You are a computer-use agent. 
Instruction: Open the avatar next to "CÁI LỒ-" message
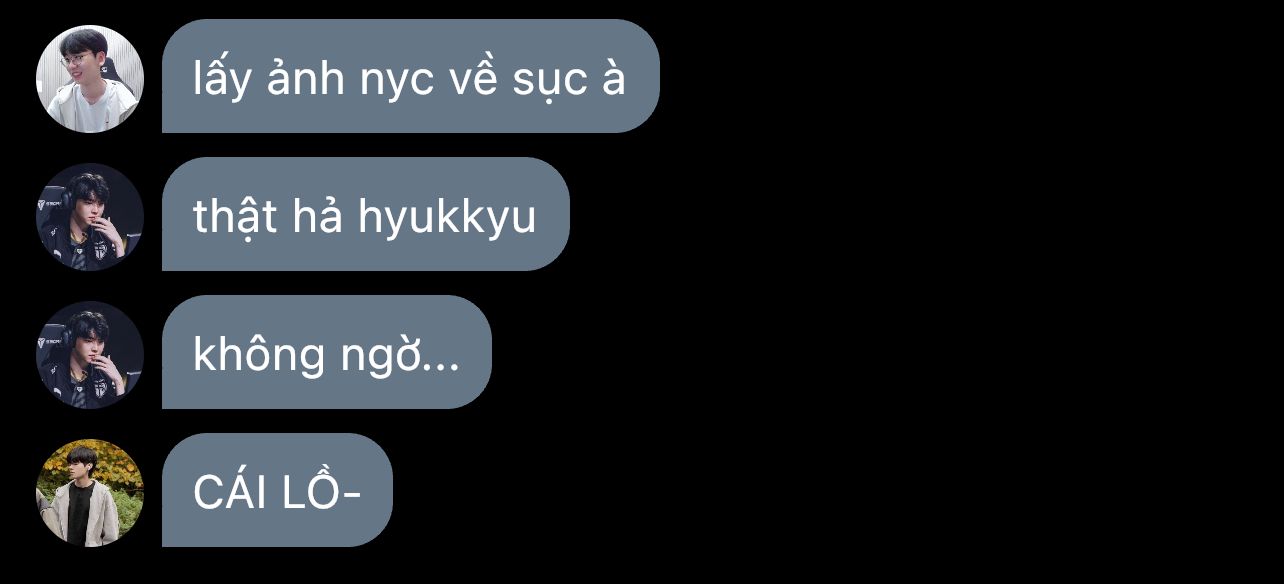(x=90, y=493)
